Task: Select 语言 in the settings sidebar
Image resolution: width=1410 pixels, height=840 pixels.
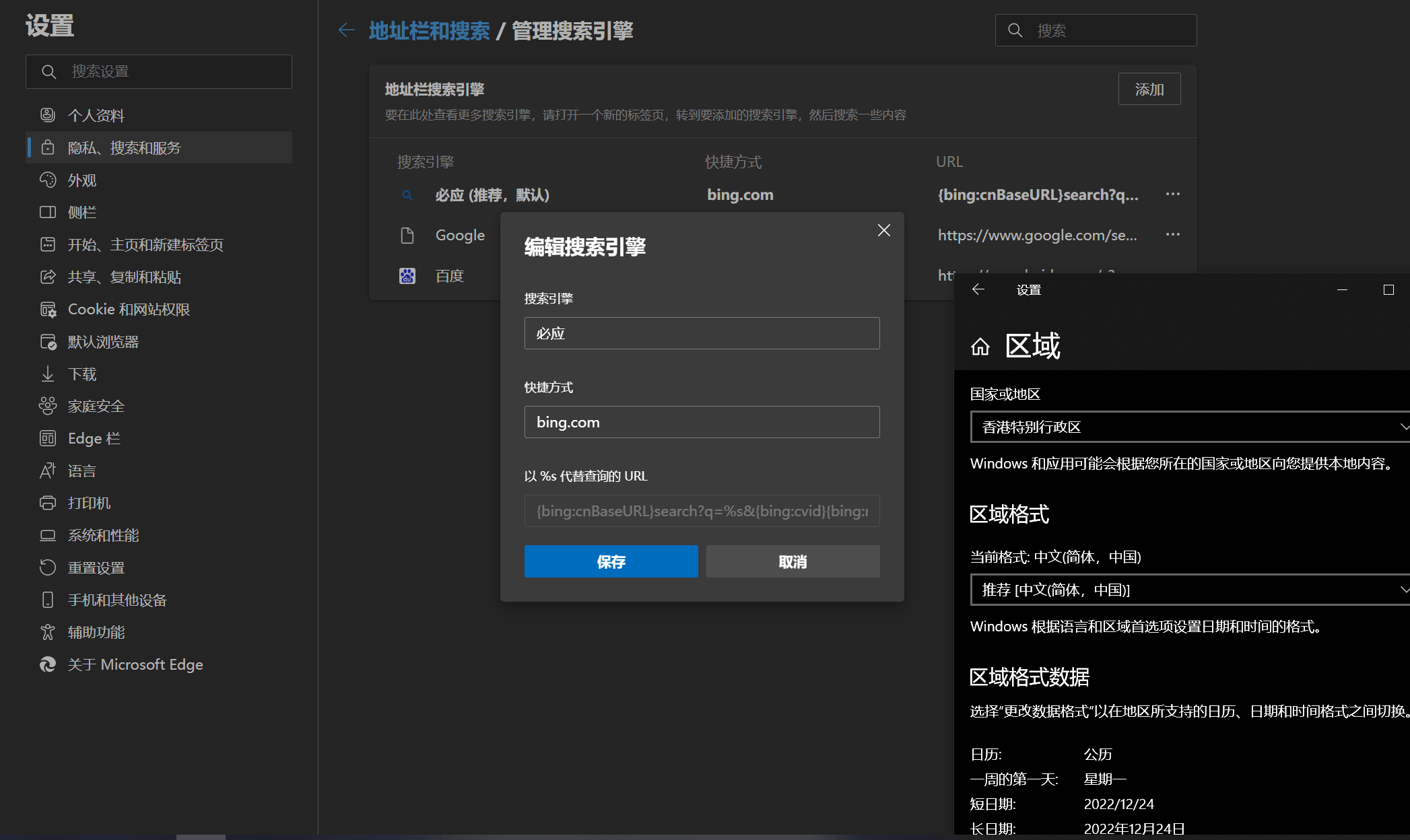Action: [81, 470]
